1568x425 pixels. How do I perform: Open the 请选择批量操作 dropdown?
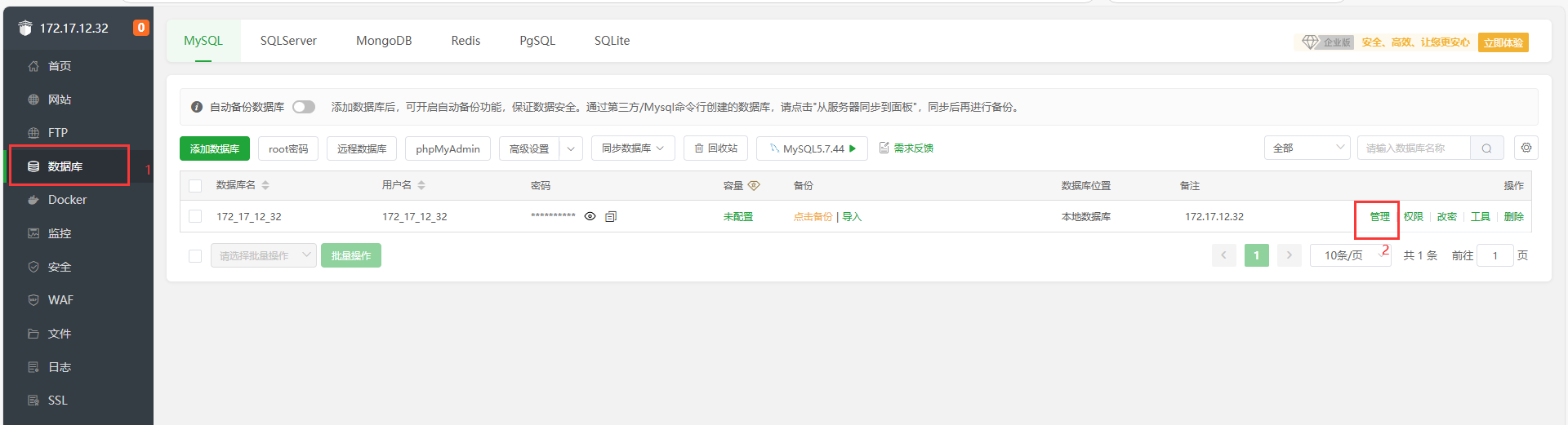[x=264, y=255]
